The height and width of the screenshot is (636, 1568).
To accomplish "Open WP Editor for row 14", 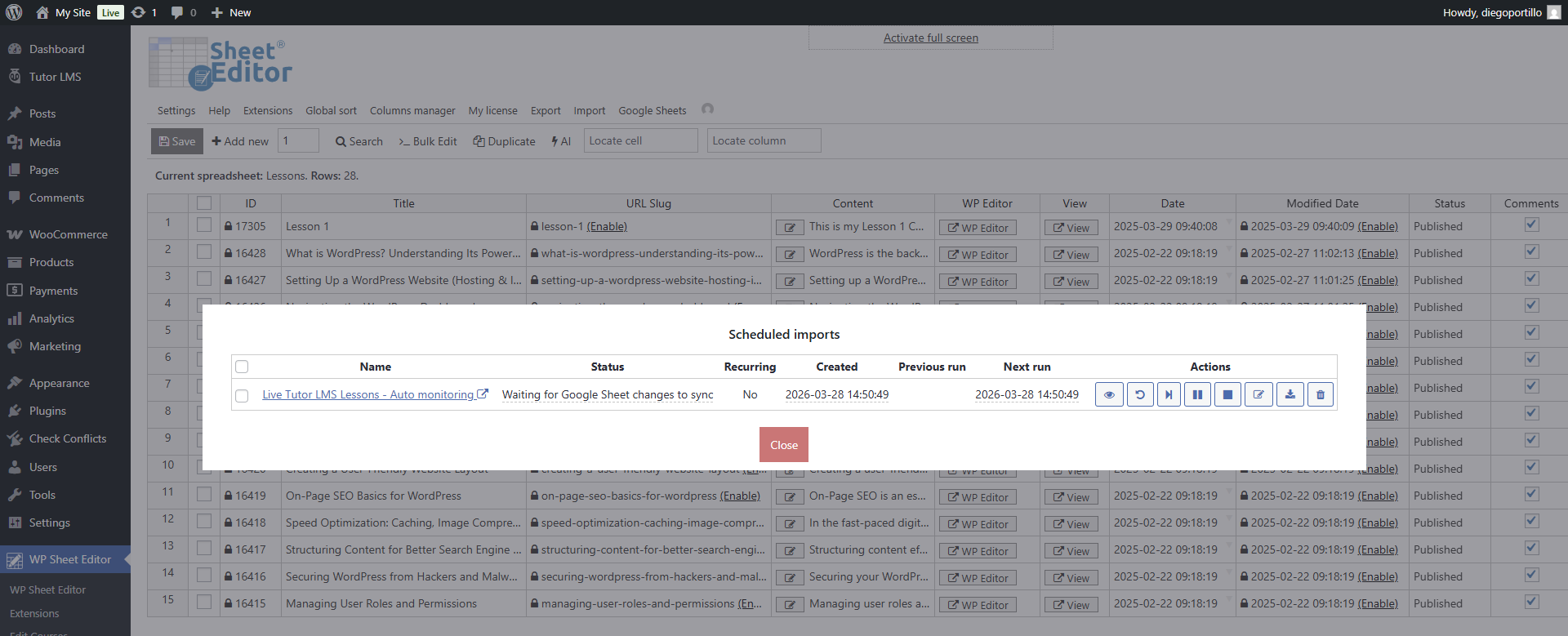I will [978, 578].
